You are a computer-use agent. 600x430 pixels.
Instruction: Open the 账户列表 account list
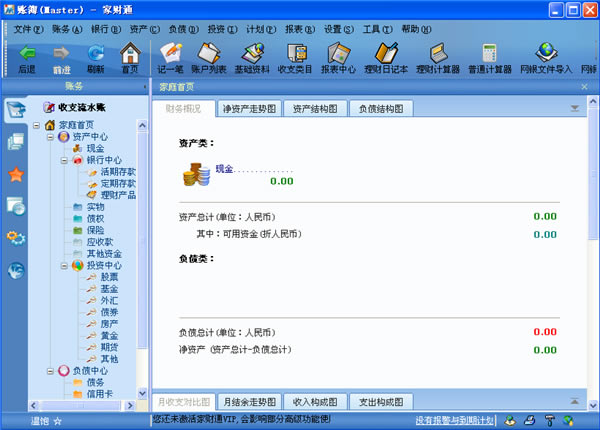click(x=209, y=58)
